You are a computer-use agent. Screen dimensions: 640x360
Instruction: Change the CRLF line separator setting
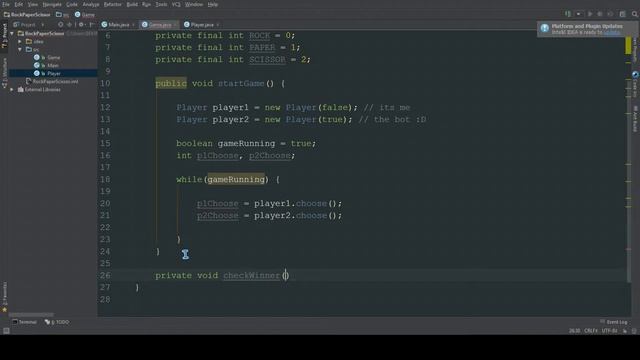point(591,331)
